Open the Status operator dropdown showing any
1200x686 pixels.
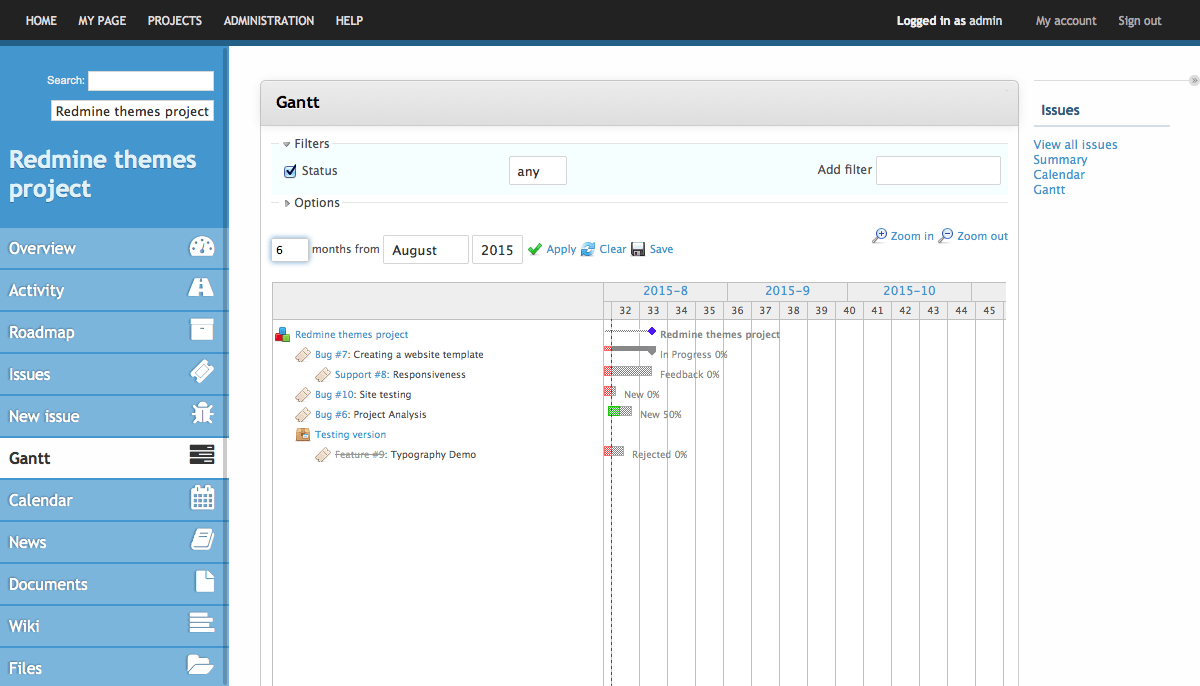pos(538,171)
